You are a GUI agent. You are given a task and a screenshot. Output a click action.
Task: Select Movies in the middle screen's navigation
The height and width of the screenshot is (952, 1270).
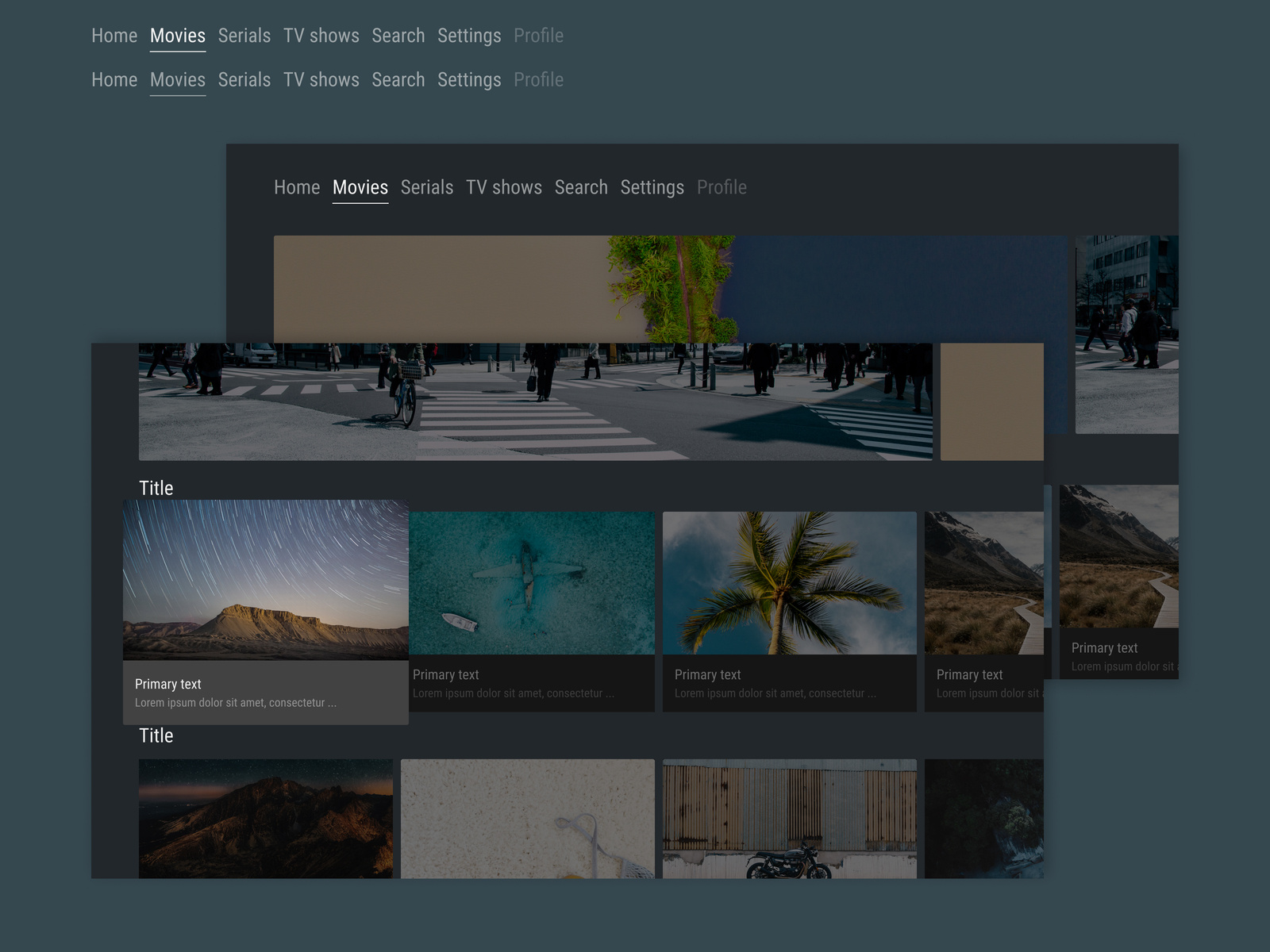(360, 187)
